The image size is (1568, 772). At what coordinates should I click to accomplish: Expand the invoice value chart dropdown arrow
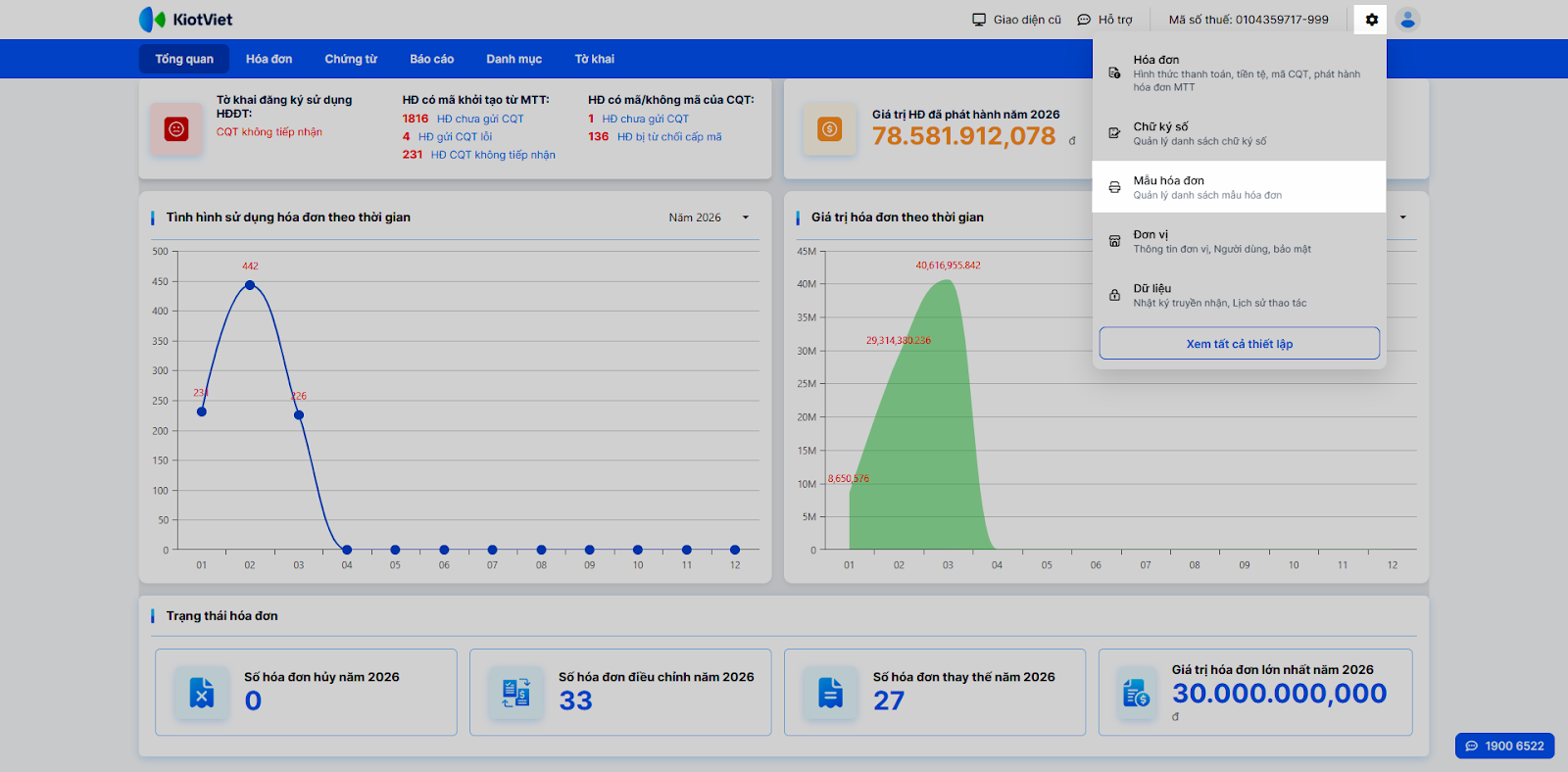[1402, 217]
